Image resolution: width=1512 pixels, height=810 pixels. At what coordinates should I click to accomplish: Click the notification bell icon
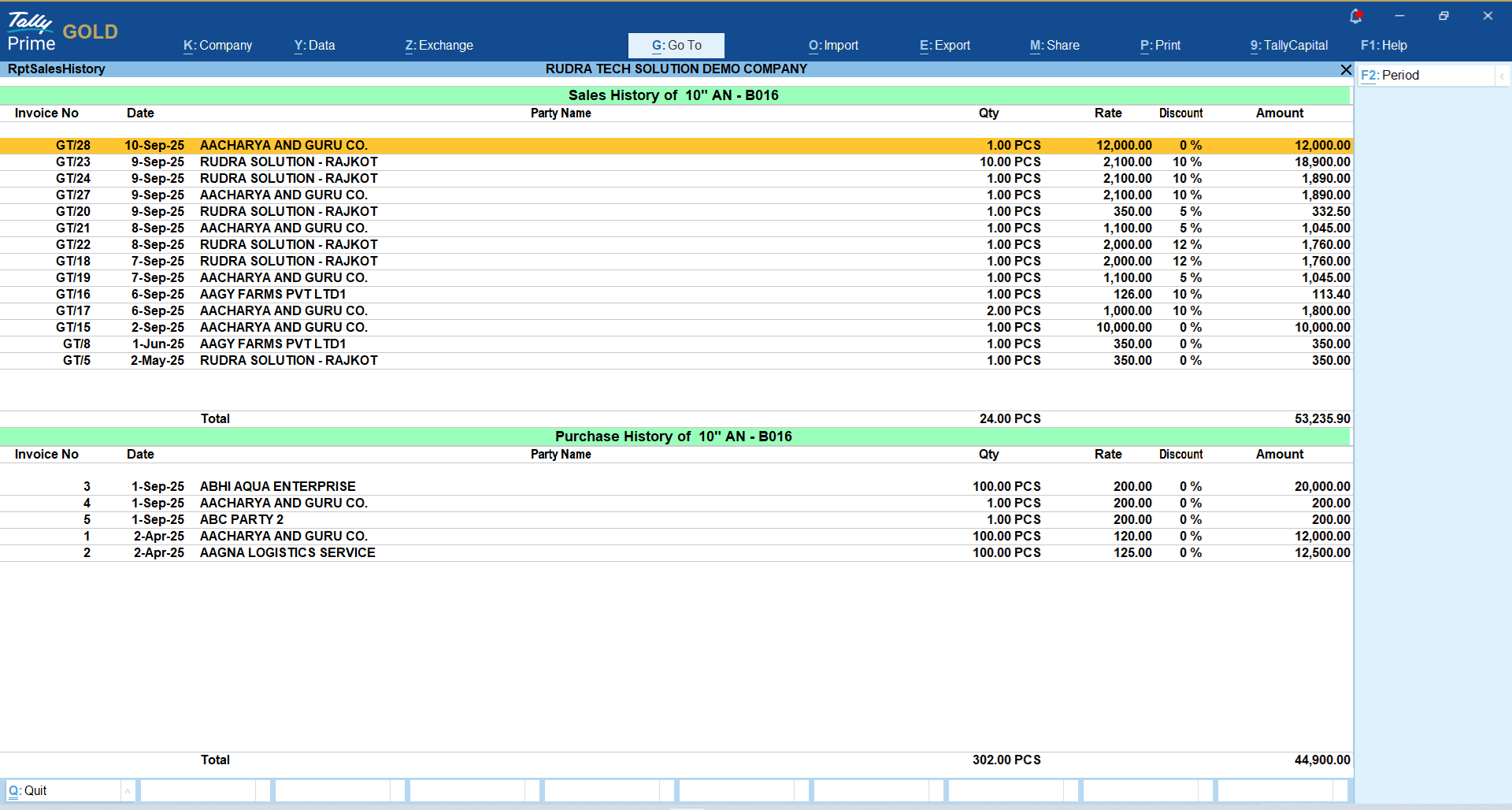pyautogui.click(x=1355, y=16)
